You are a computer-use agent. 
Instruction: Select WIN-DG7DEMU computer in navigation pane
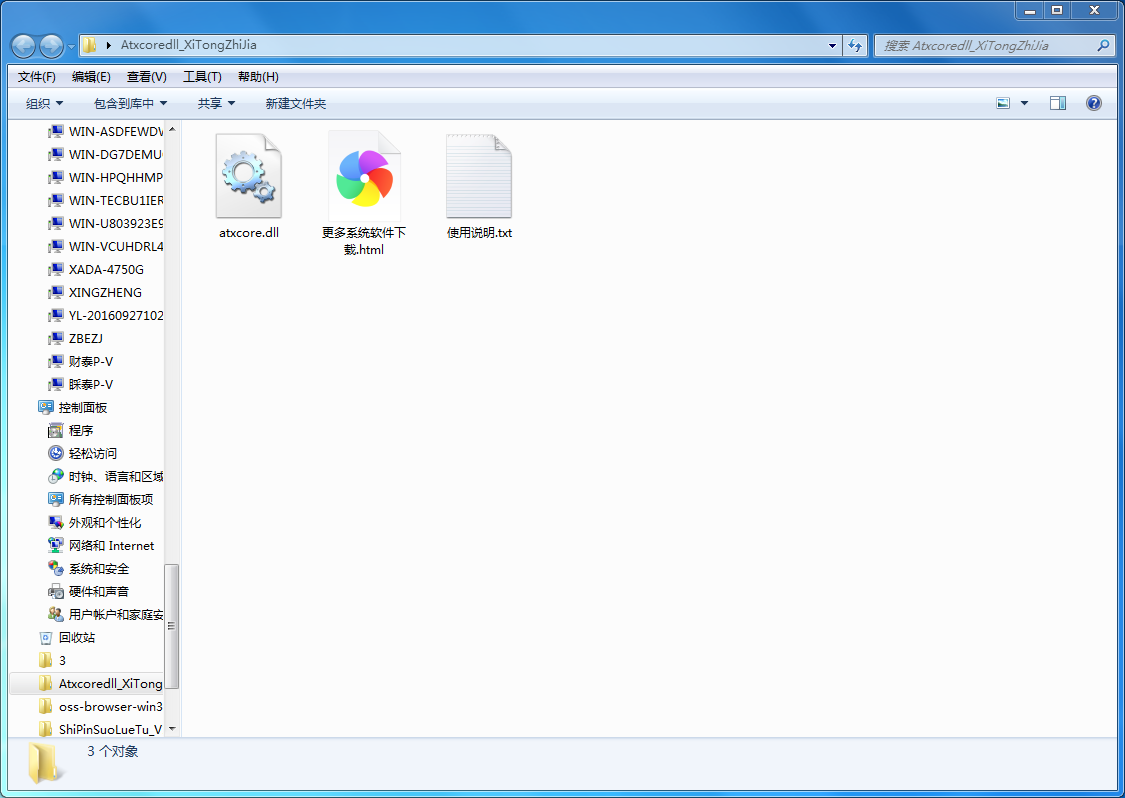pos(105,154)
